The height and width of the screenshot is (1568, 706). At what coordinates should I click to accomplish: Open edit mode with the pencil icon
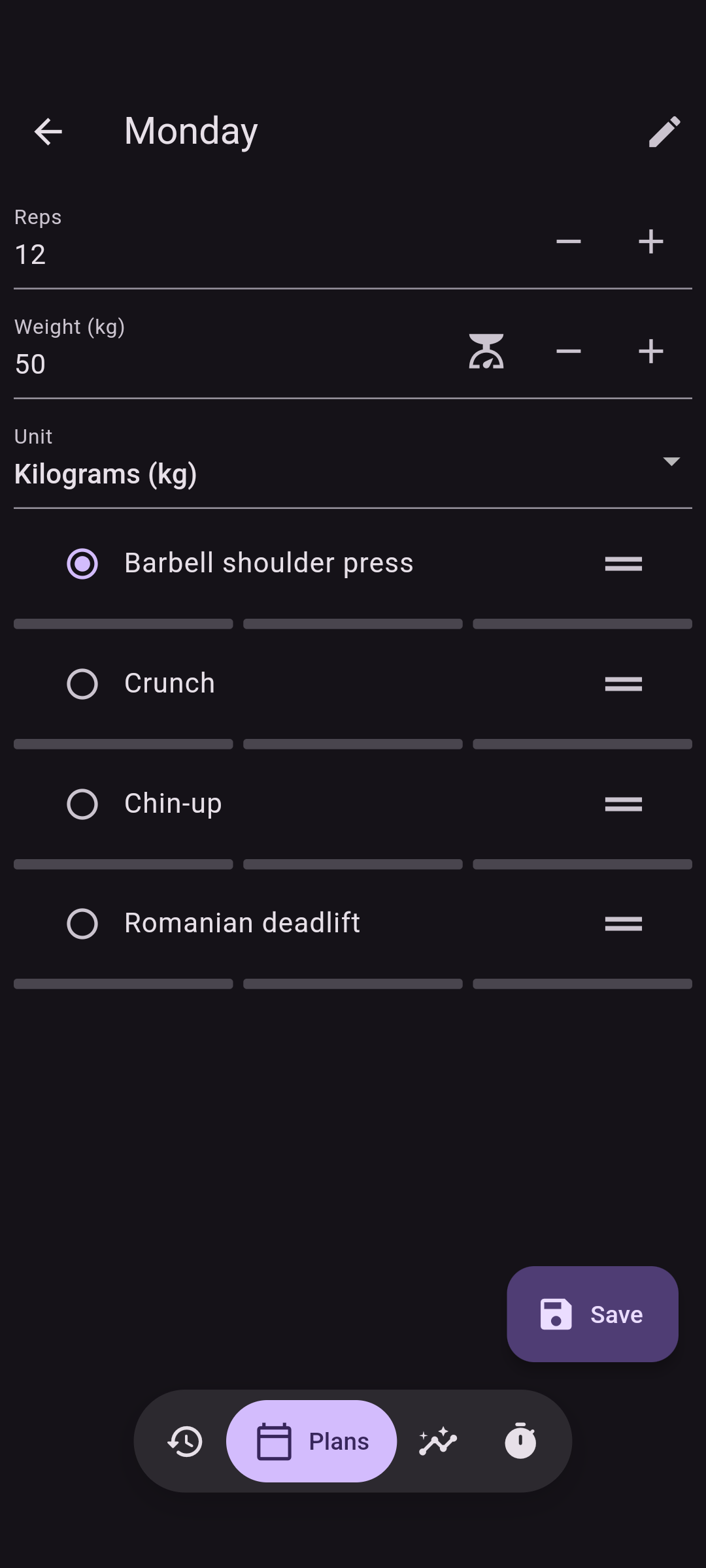click(x=665, y=131)
